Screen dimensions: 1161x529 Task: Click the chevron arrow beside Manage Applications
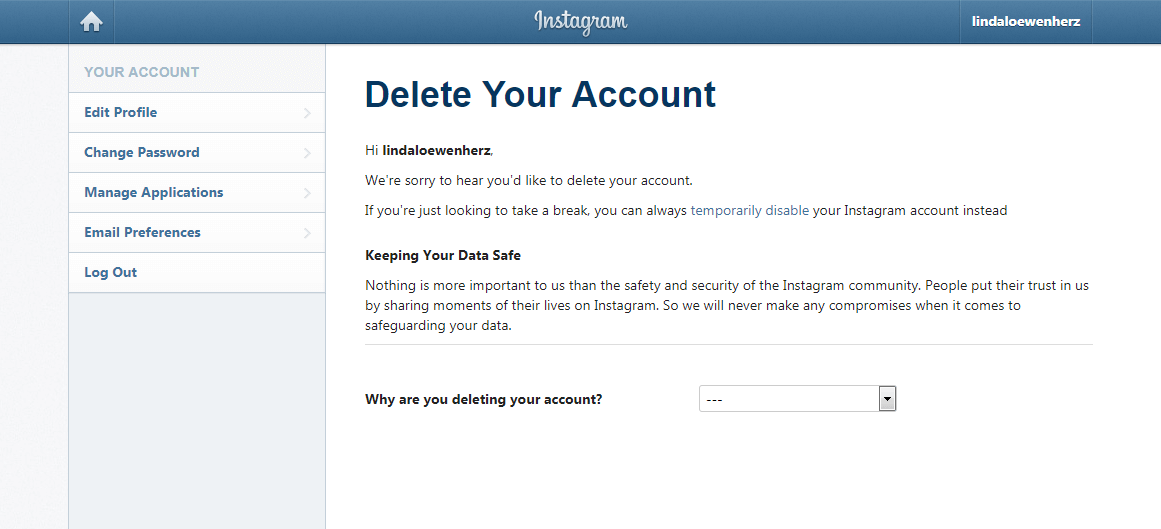[307, 193]
